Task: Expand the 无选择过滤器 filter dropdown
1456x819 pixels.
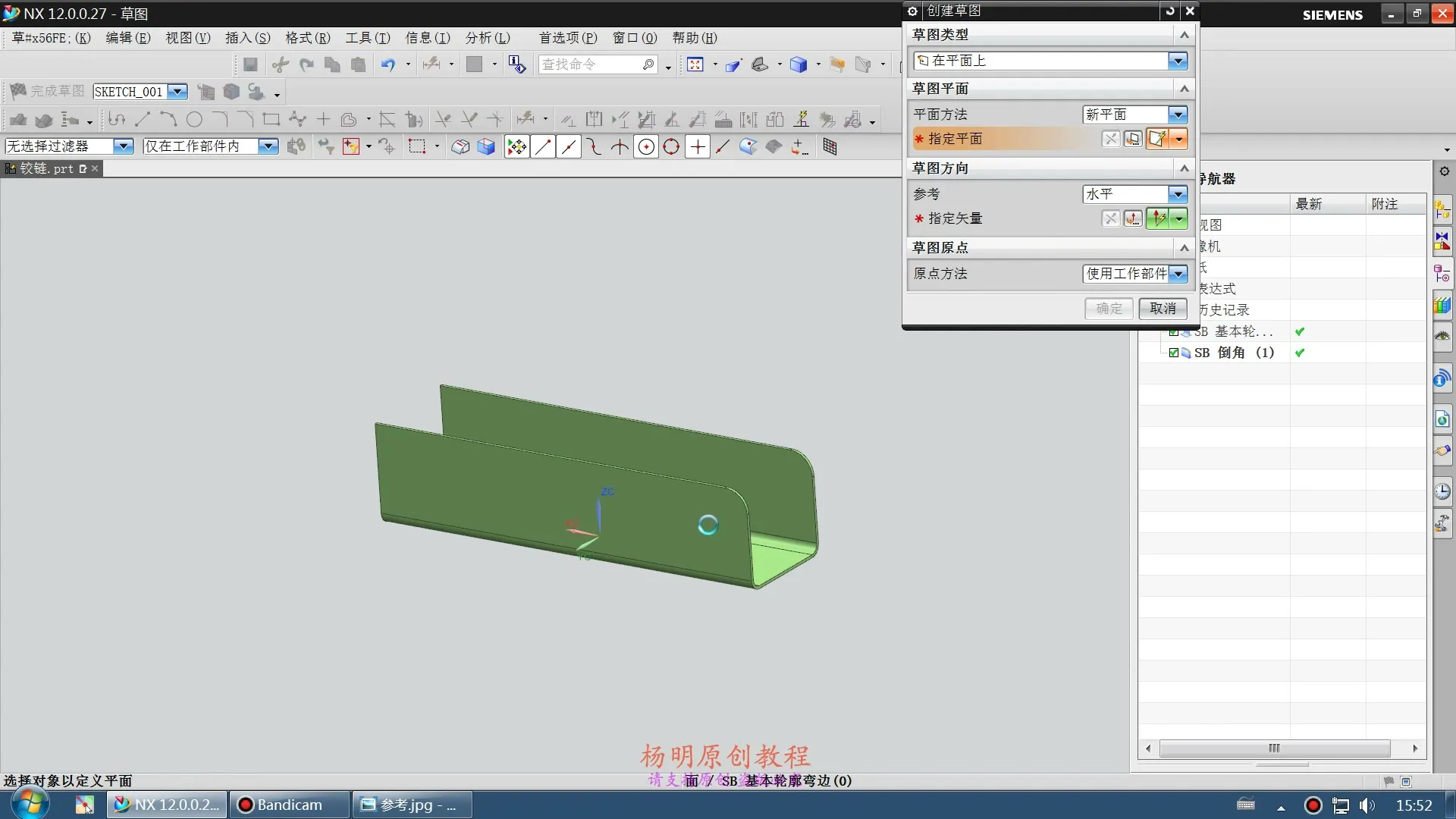Action: coord(123,146)
